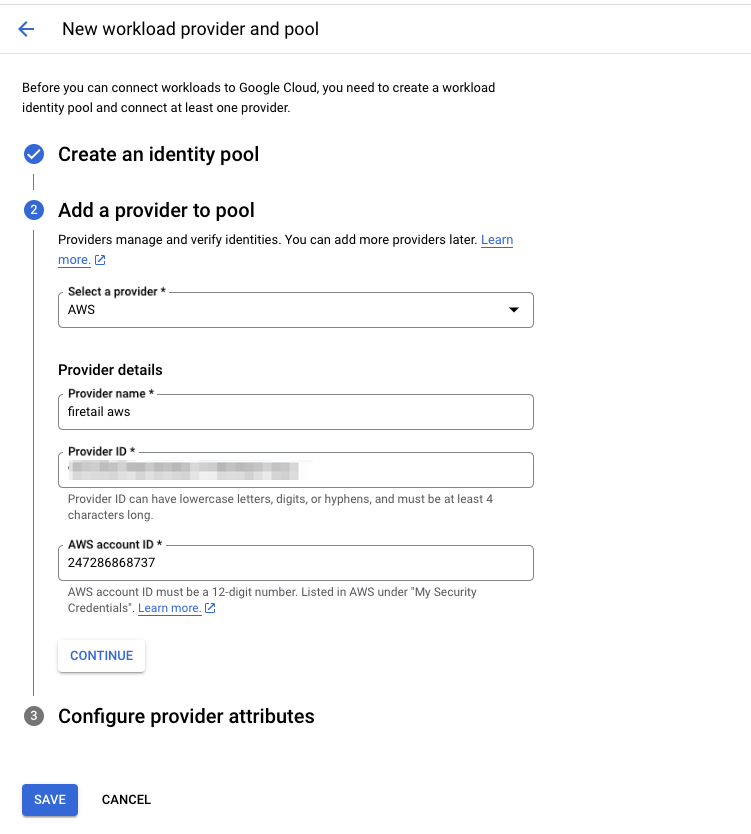Click the step 2 number badge
751x834 pixels.
34,210
